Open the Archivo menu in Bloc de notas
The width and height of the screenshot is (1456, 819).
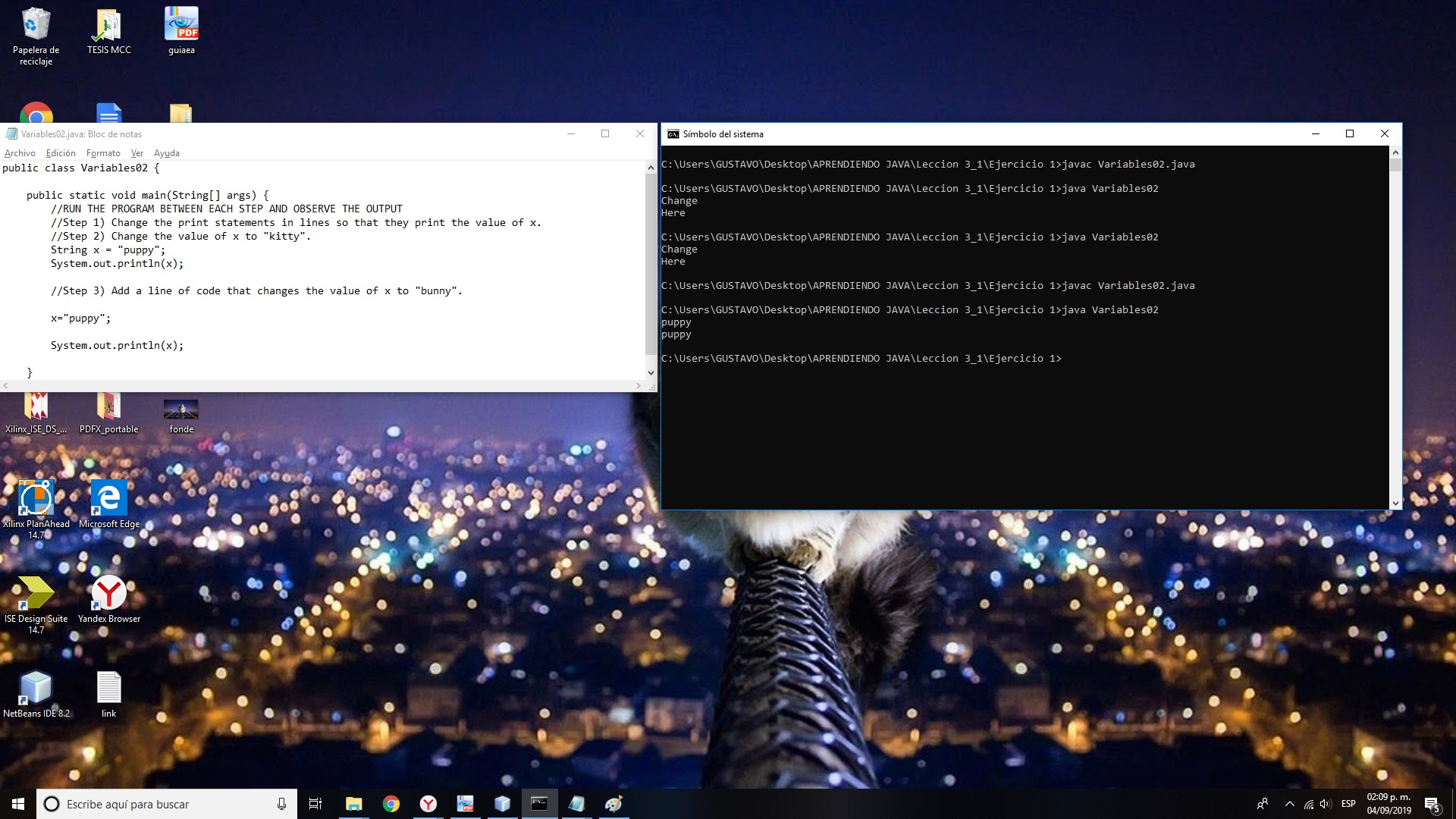(20, 153)
